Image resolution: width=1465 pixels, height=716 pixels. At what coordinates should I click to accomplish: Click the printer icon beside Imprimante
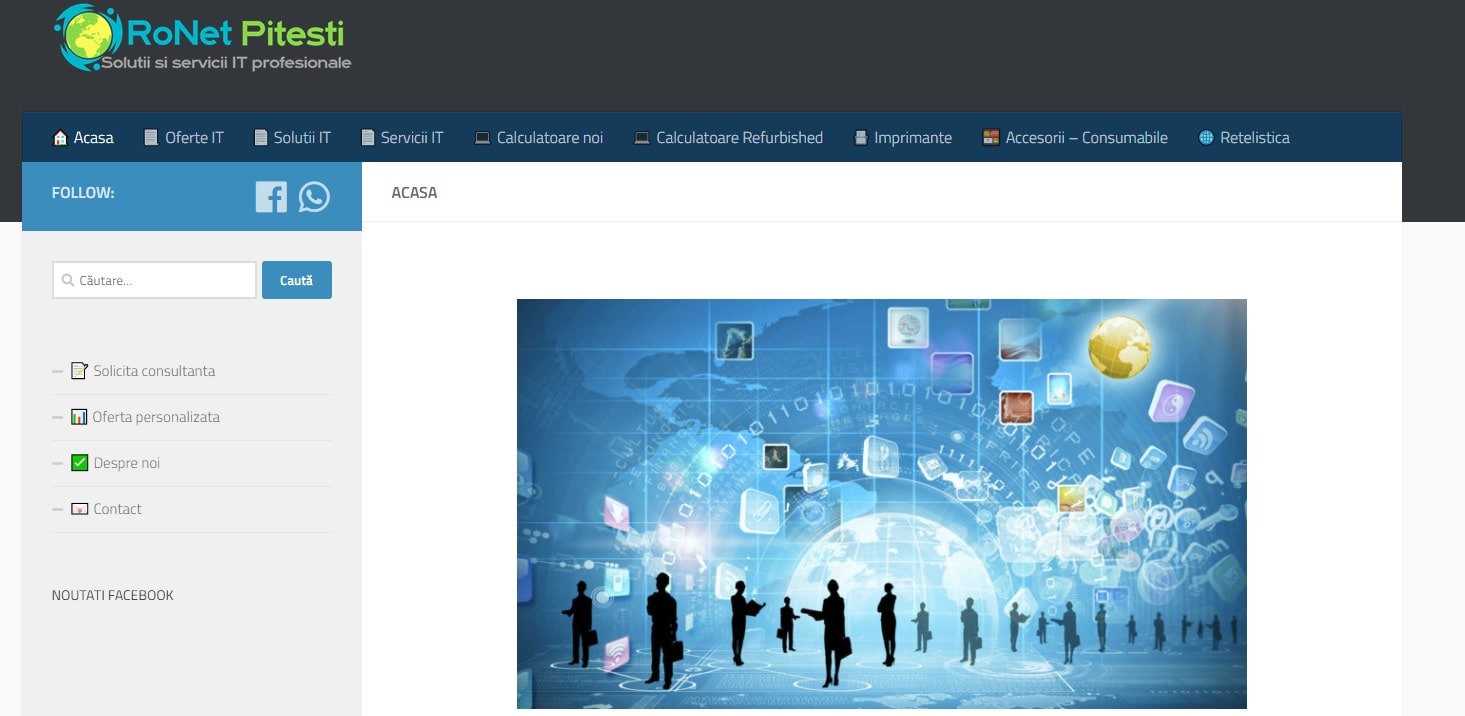point(860,138)
